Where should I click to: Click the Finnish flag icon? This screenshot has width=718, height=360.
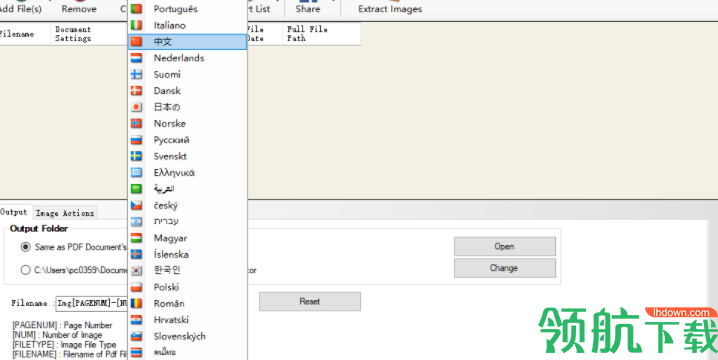(x=136, y=74)
